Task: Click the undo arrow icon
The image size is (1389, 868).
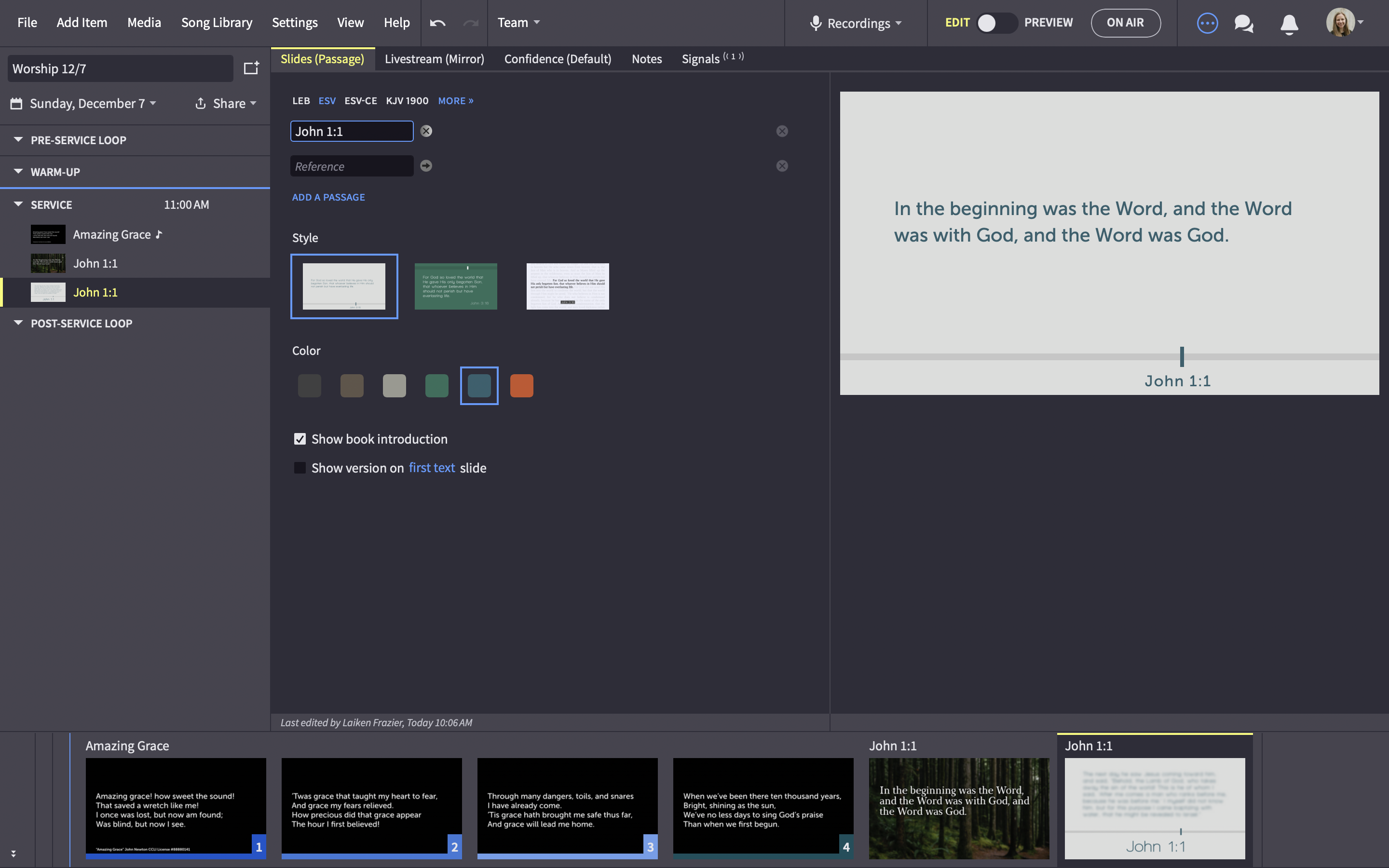Action: coord(437,23)
